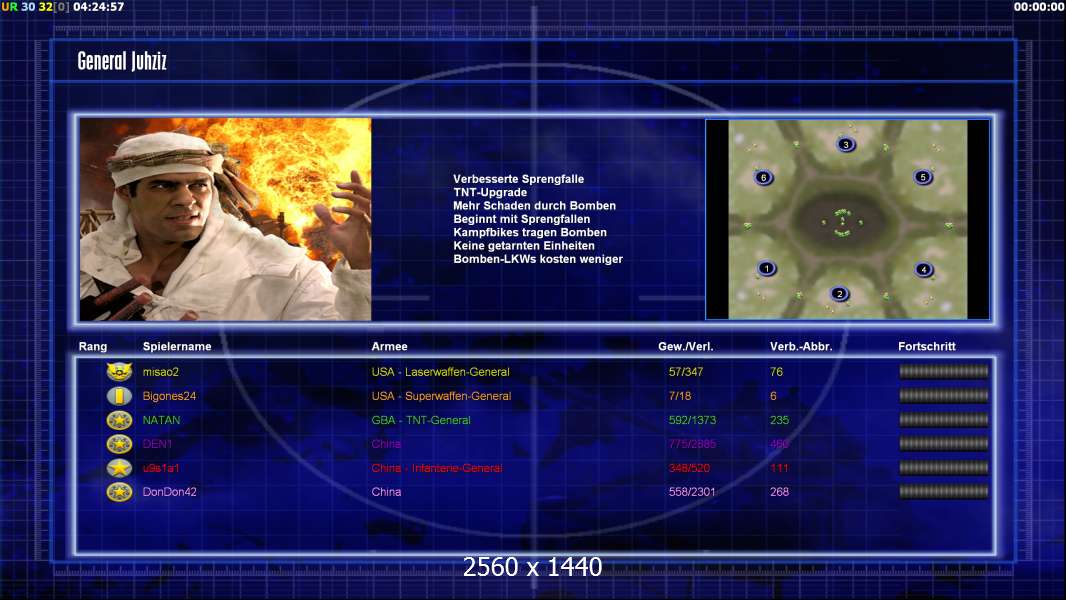Viewport: 1066px width, 600px height.
Task: Click Bigones24's rank badge icon
Action: tap(119, 395)
